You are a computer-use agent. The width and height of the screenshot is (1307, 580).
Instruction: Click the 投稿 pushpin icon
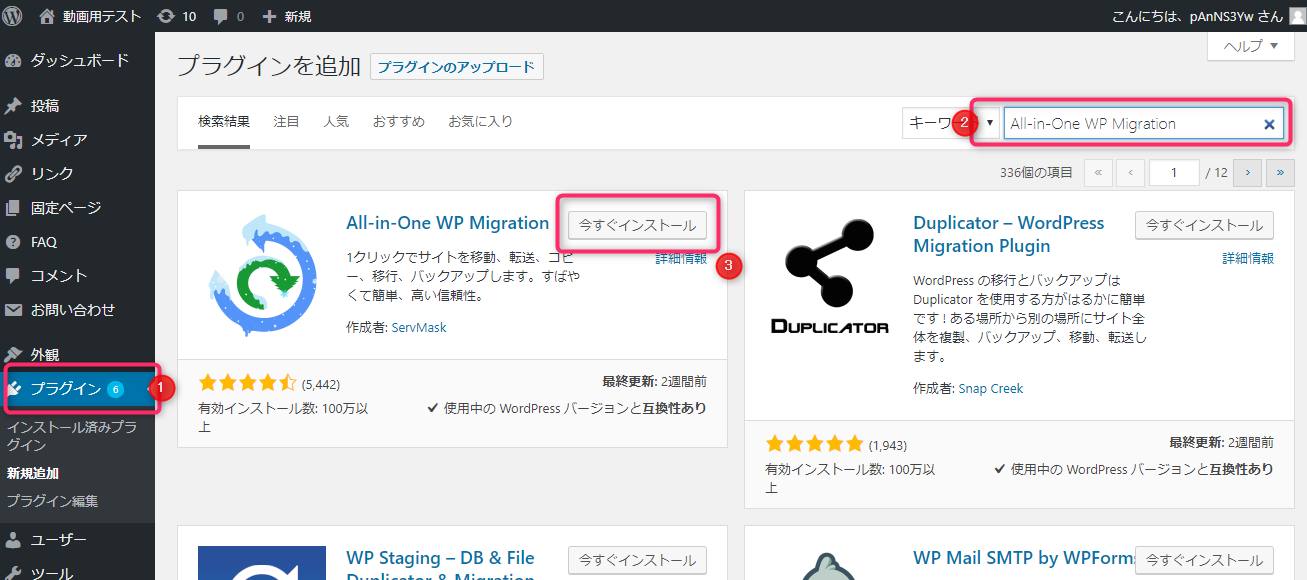tap(13, 106)
